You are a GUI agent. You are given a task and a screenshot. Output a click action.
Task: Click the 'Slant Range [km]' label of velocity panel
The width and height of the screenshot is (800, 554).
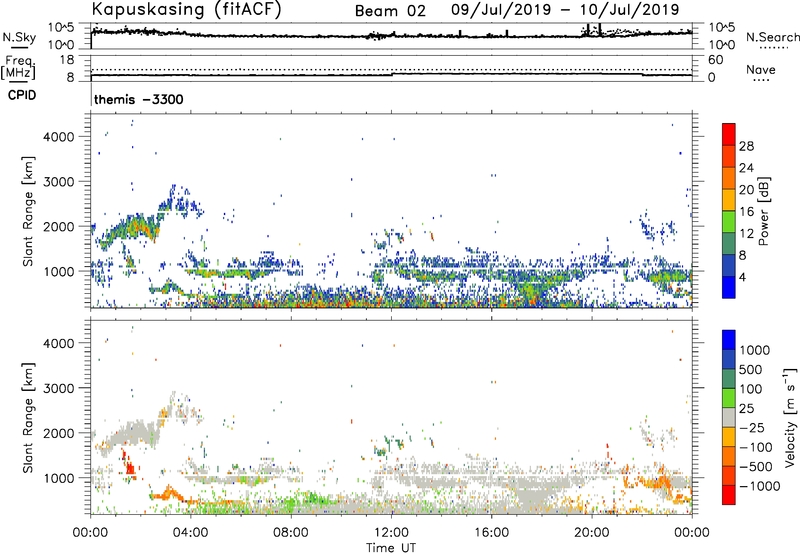pyautogui.click(x=28, y=417)
